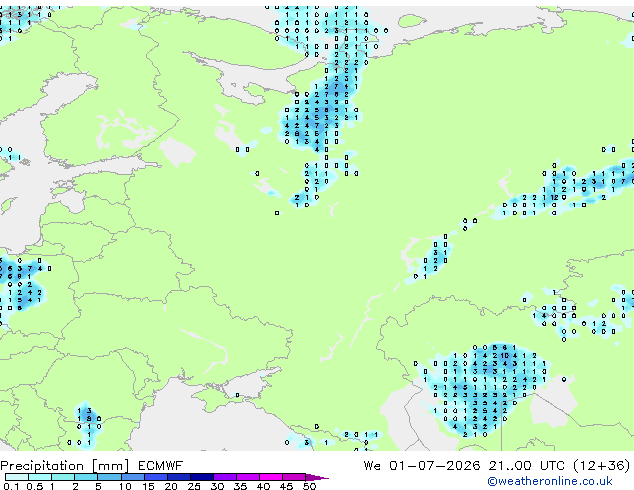Click the date '01-07-2026' in the header
The width and height of the screenshot is (634, 490).
435,466
